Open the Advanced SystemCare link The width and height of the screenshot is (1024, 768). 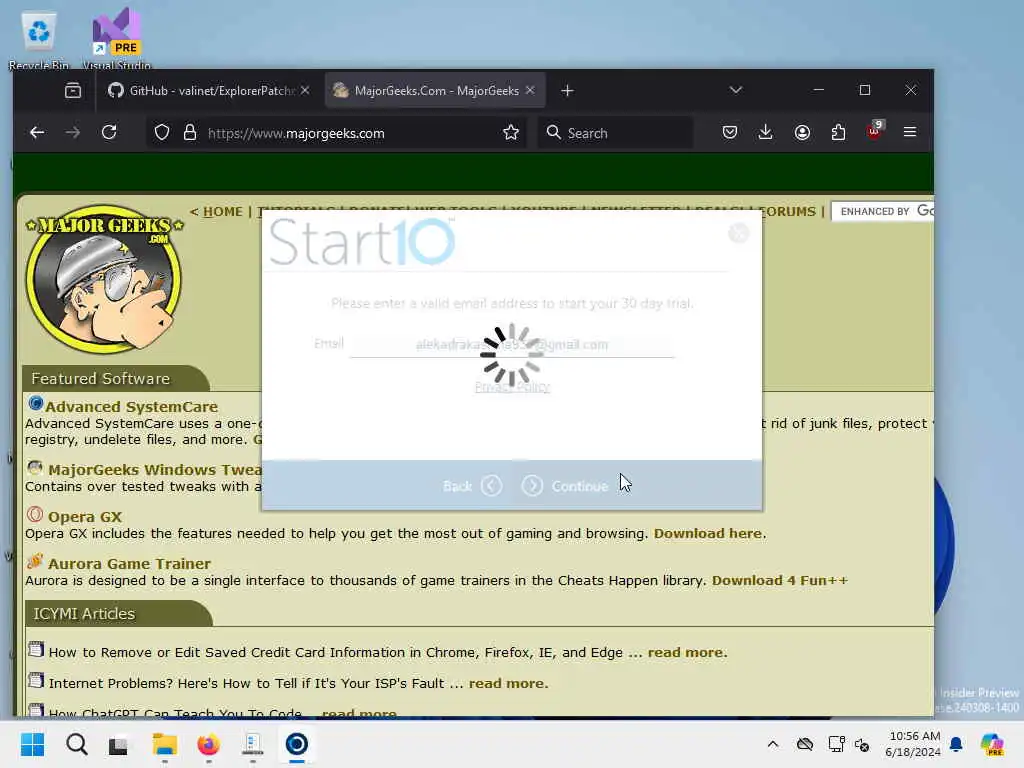tap(131, 407)
